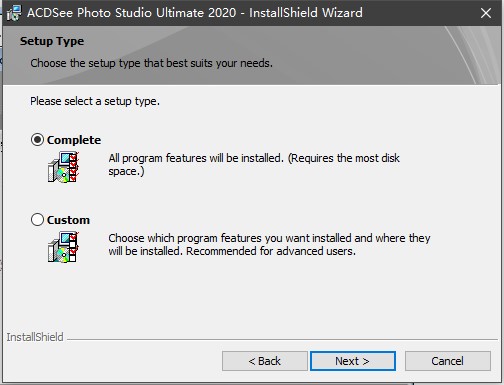Screen dimensions: 504x385
Task: Select the Custom radio button
Action: coord(37,220)
